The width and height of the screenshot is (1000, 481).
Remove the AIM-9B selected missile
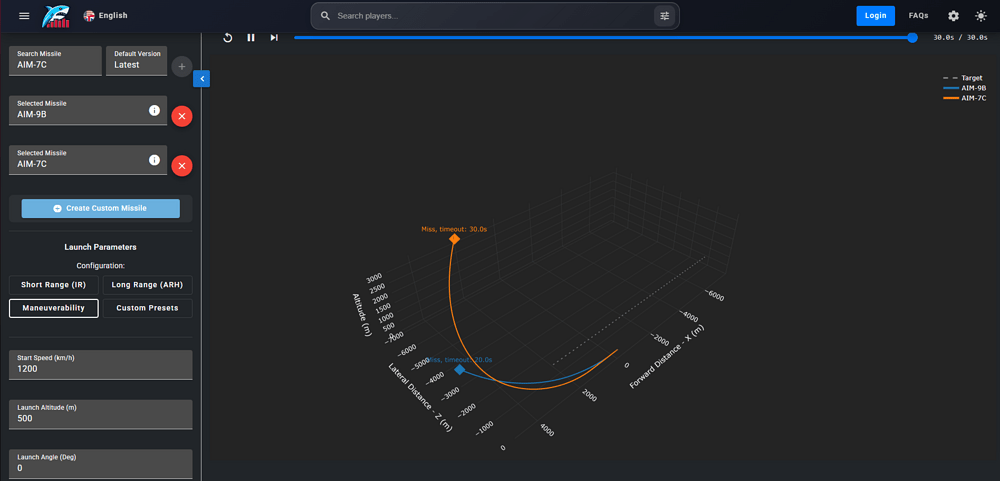[182, 116]
